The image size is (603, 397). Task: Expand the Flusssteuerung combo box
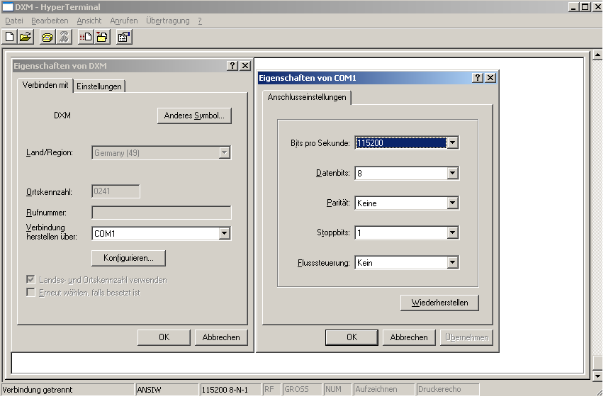coord(453,263)
